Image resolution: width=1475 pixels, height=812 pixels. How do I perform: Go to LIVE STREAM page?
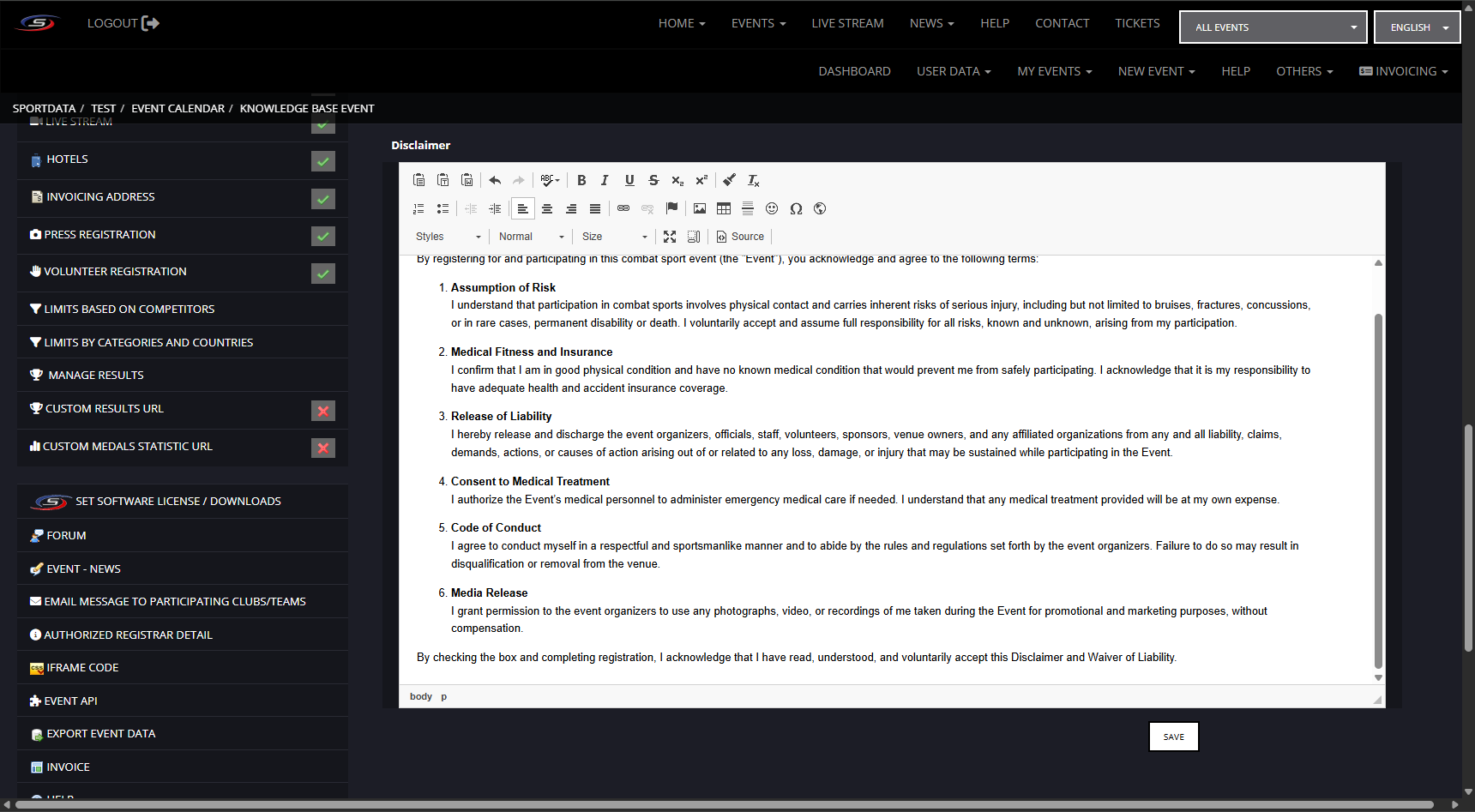pyautogui.click(x=847, y=23)
